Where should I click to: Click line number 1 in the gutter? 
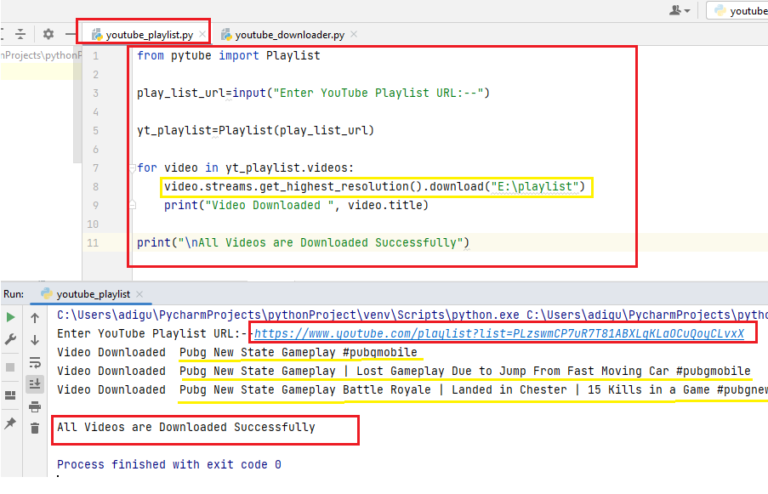[x=96, y=56]
